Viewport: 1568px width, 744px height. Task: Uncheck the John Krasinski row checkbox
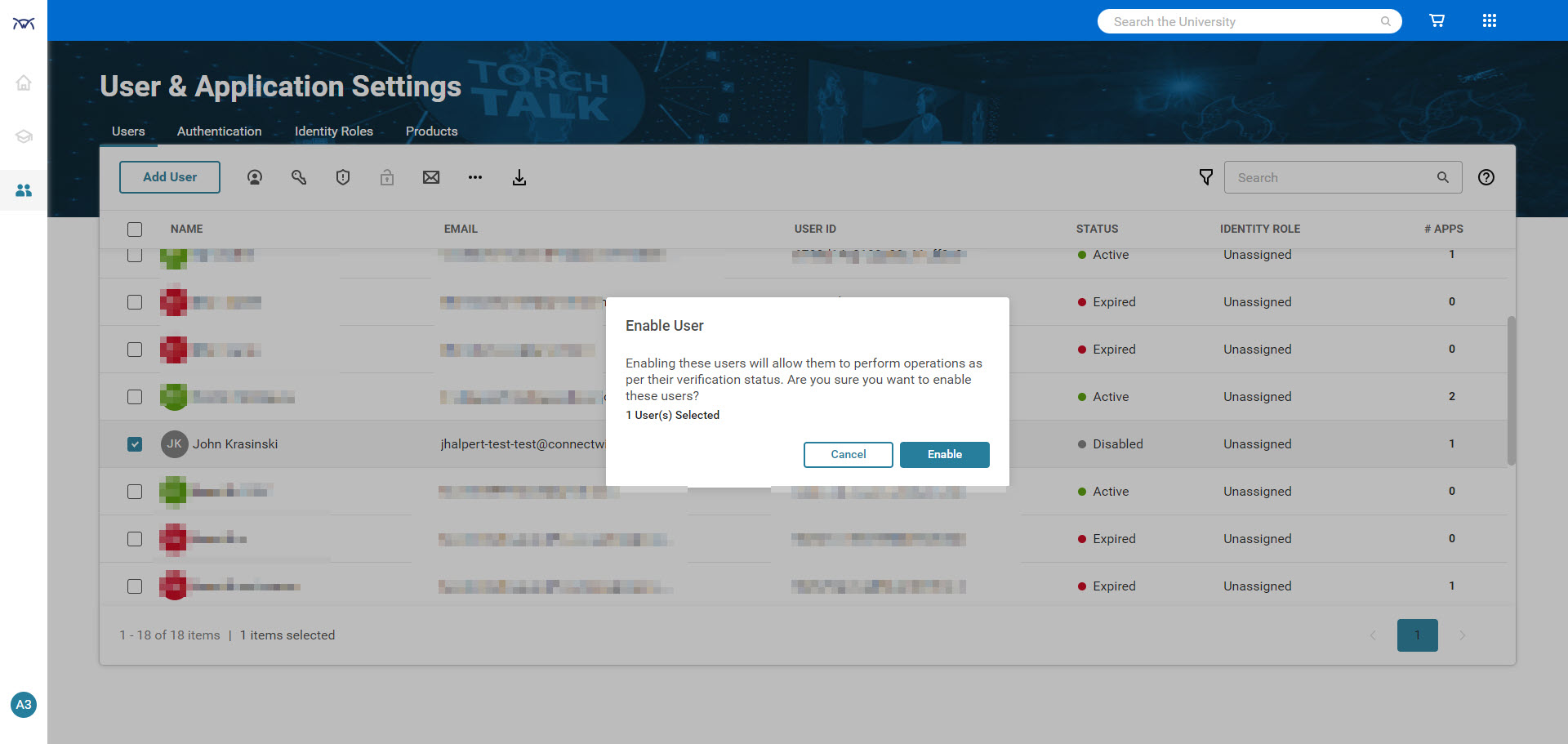135,444
